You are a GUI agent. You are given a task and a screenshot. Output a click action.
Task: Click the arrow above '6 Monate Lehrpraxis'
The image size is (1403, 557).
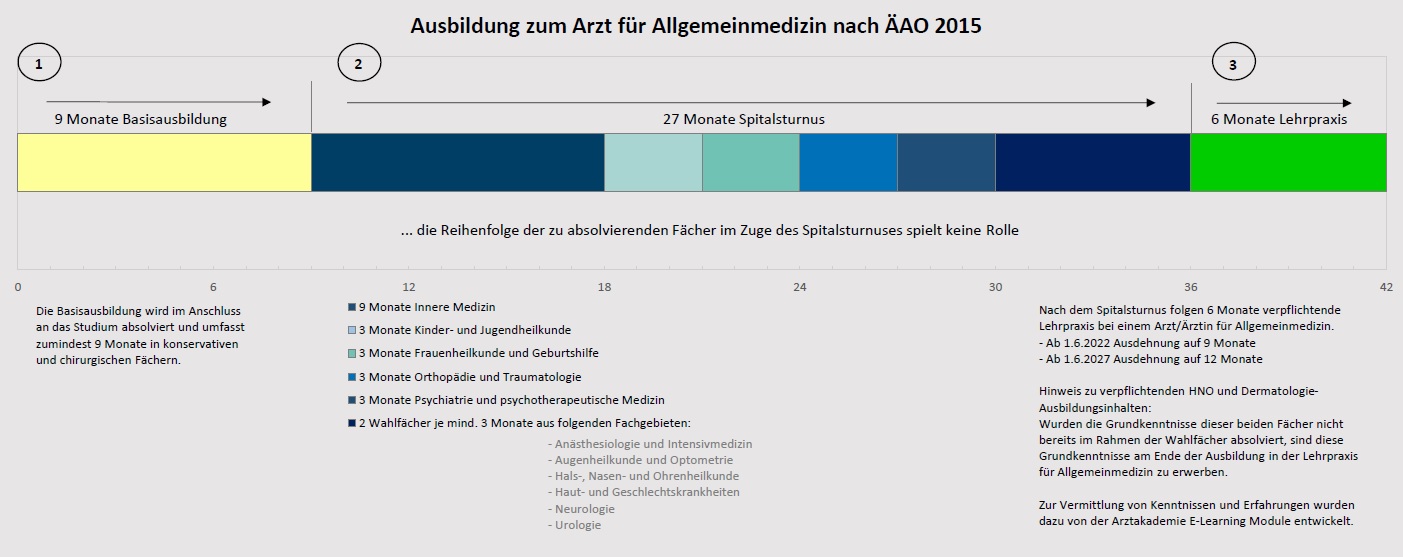pos(1284,103)
